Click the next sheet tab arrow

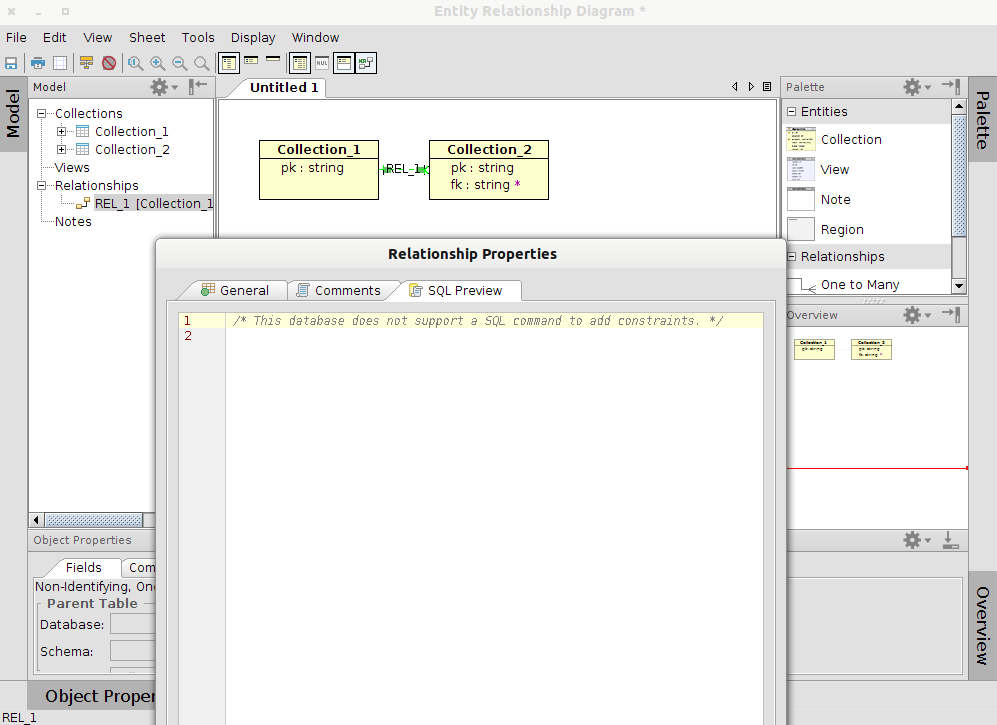(x=751, y=86)
